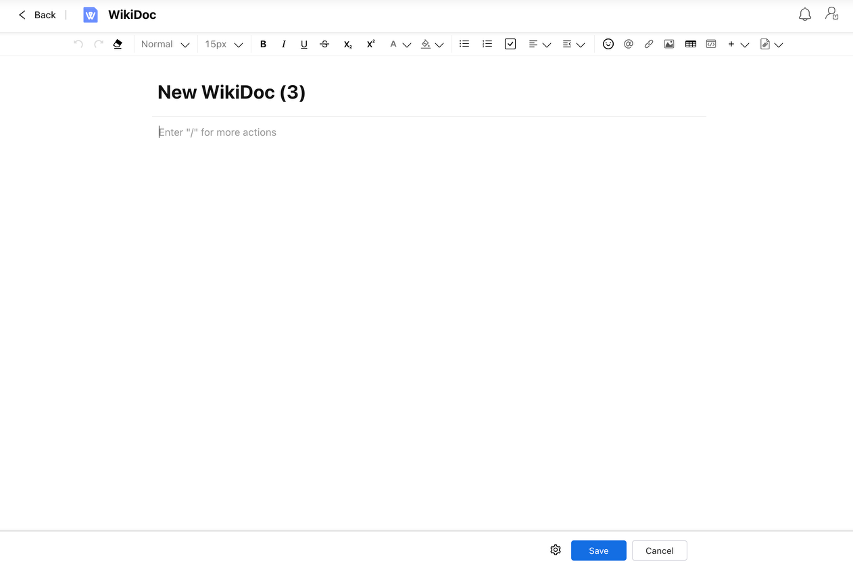Insert a code block
Image resolution: width=854 pixels, height=564 pixels.
[711, 44]
